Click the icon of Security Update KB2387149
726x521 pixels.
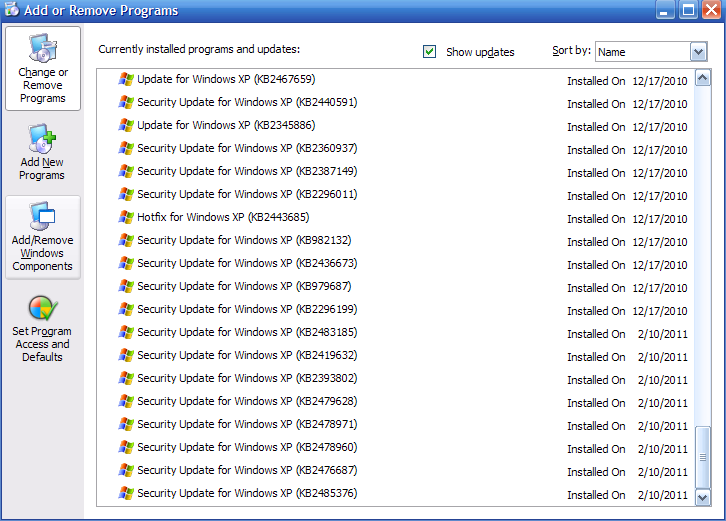click(x=125, y=171)
